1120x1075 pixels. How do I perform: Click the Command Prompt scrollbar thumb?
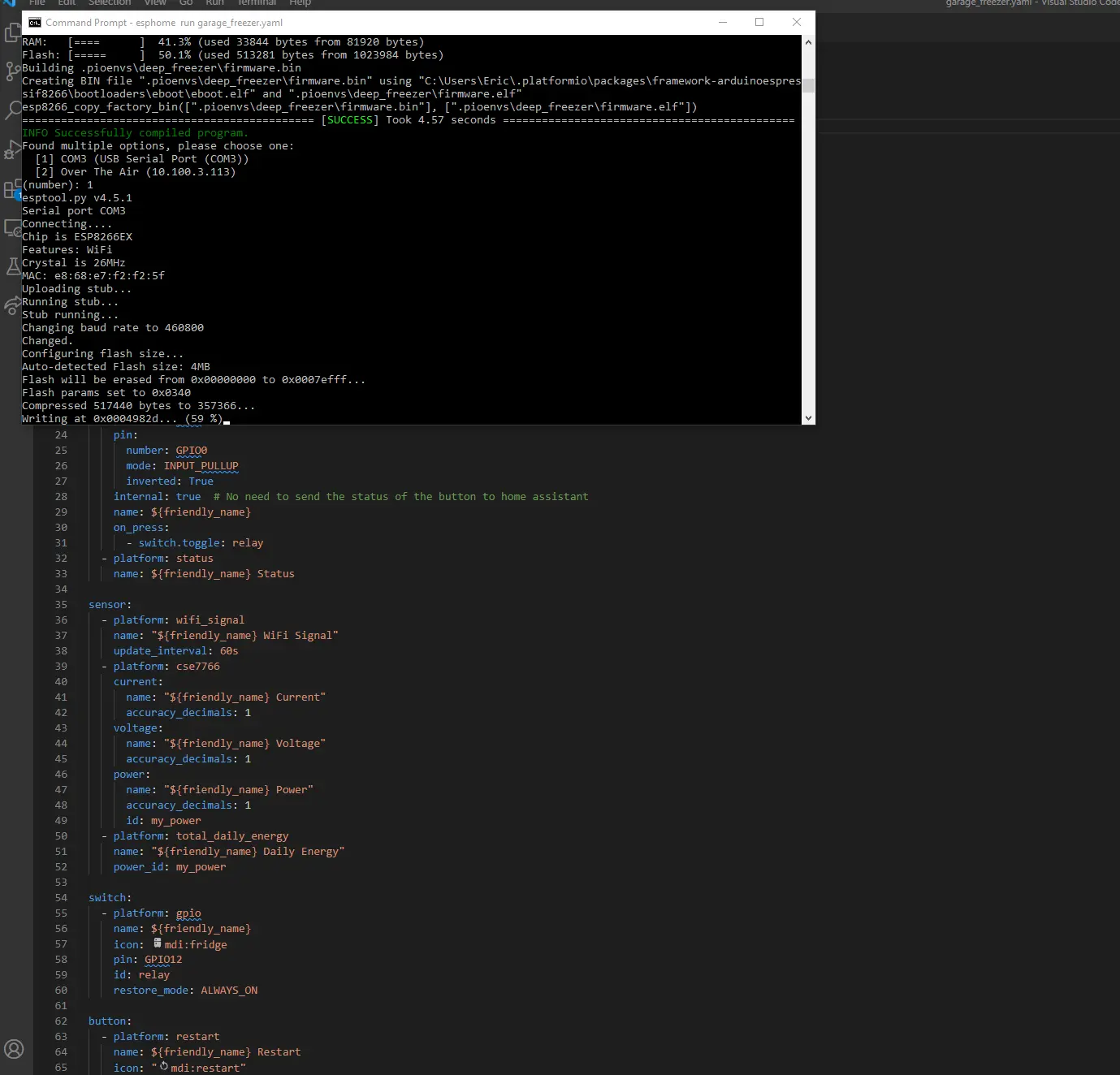[x=808, y=86]
